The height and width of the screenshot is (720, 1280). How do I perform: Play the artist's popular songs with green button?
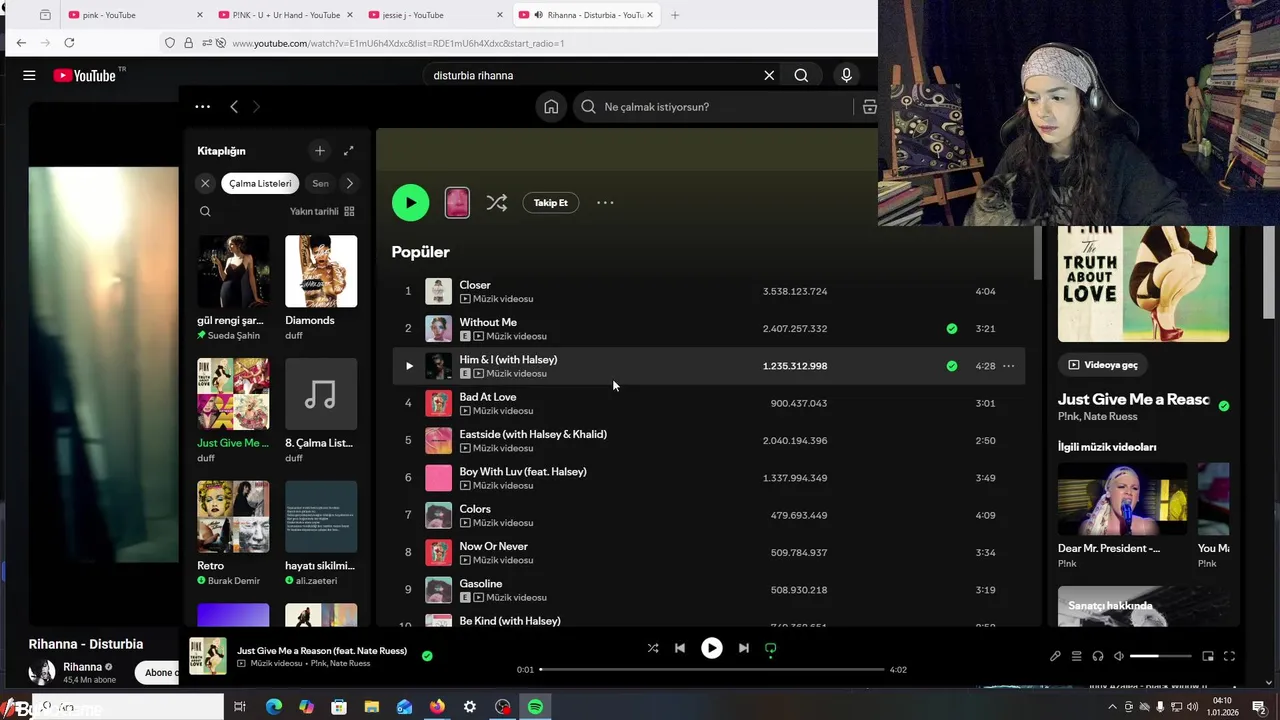pos(410,203)
